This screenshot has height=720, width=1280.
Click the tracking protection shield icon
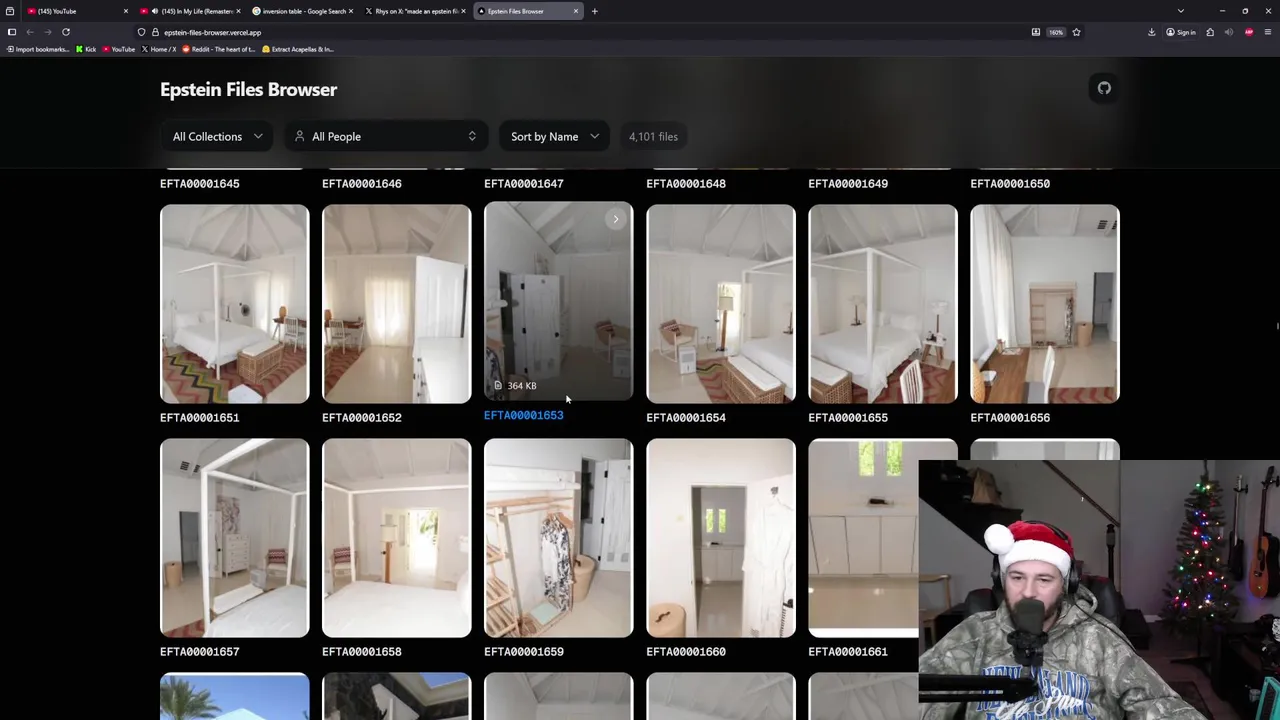tap(141, 32)
